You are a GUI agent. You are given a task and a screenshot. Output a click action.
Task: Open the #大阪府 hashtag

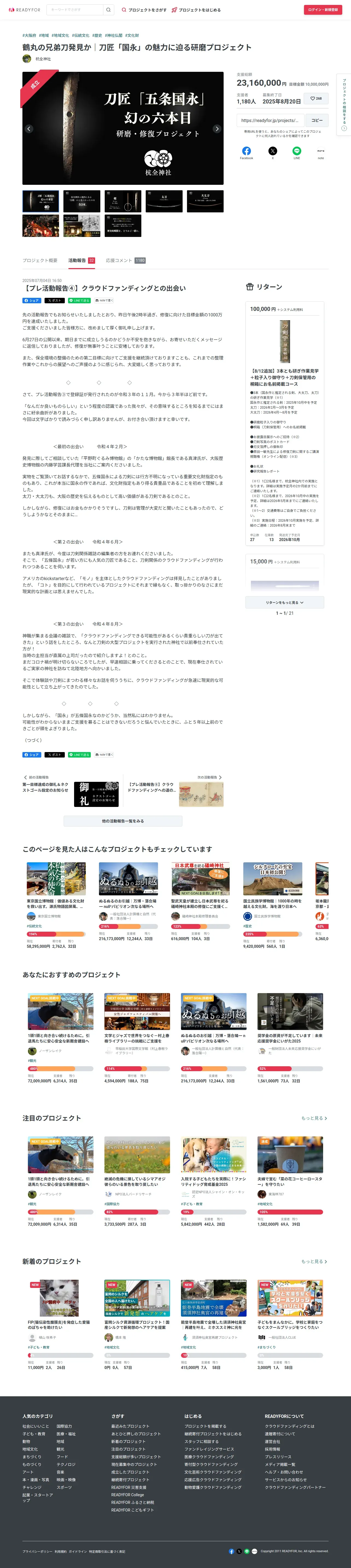[29, 35]
